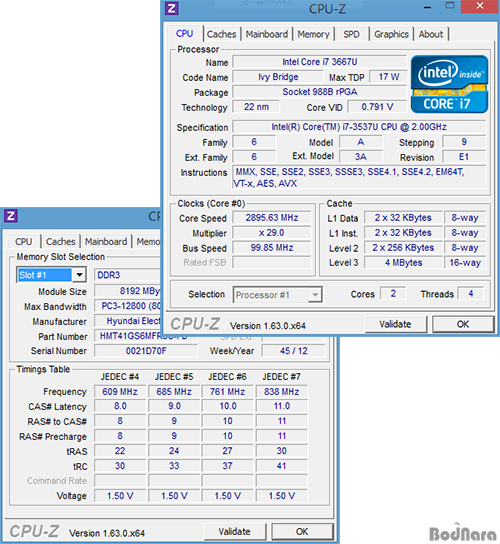The image size is (500, 544).
Task: Select the CPU tab in the front window
Action: 184,34
